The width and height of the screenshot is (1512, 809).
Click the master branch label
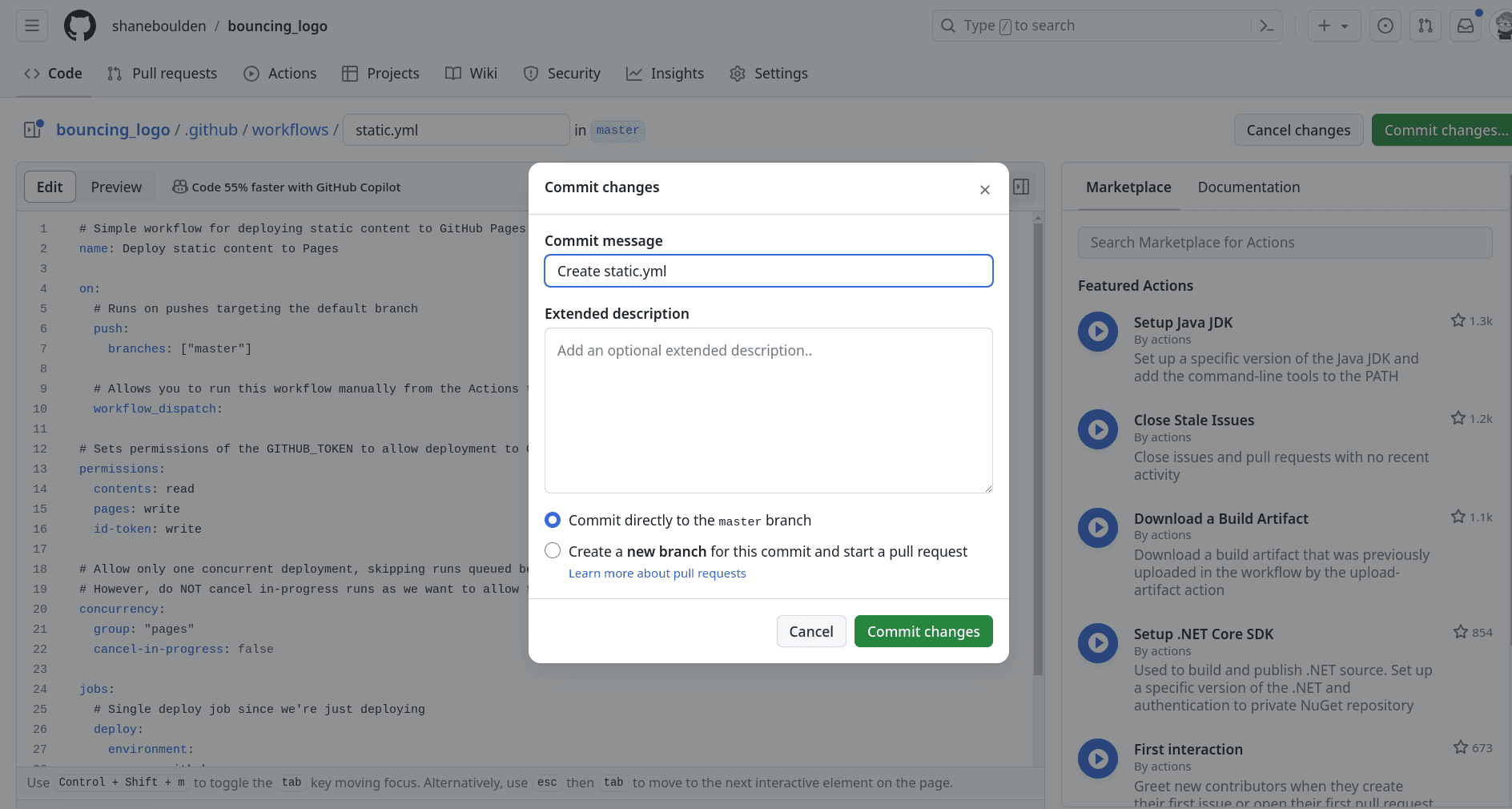[x=617, y=130]
